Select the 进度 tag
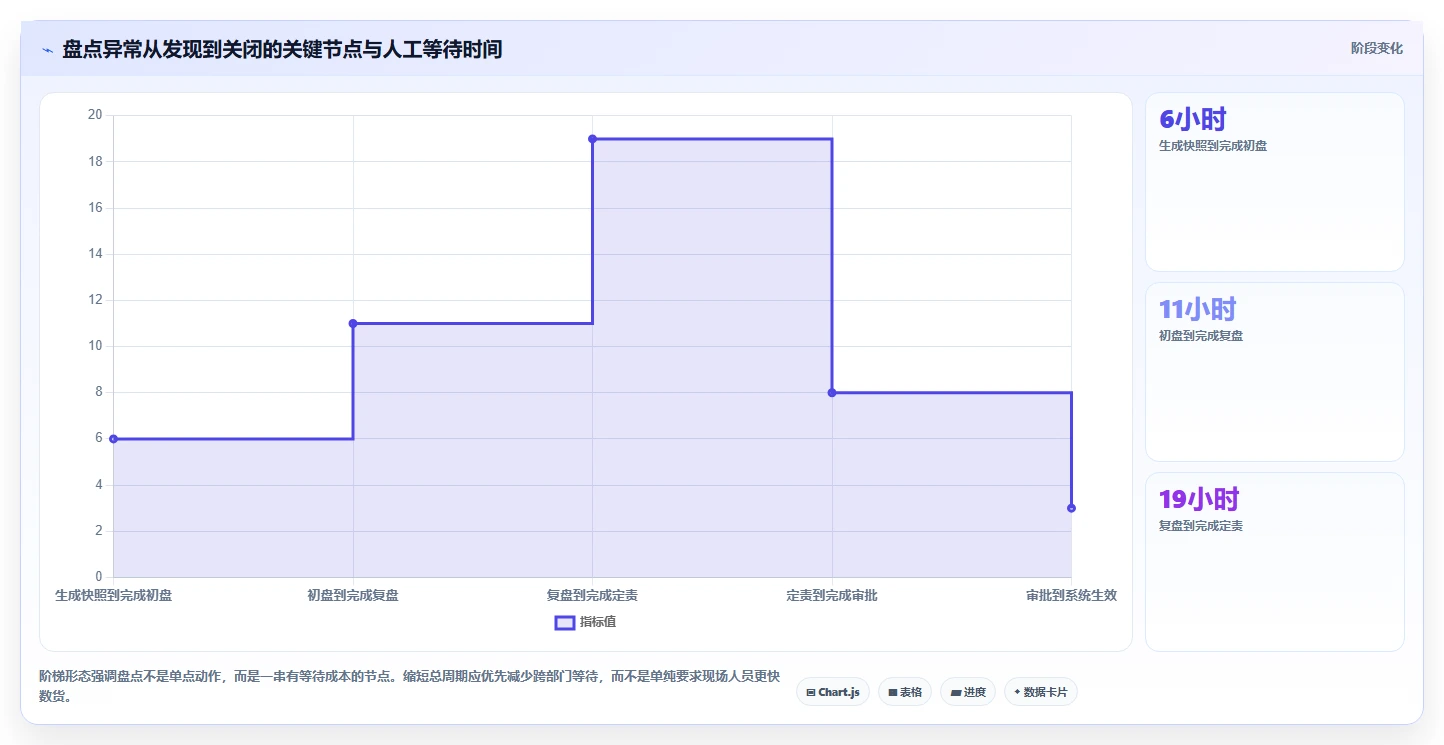The image size is (1444, 745). point(968,692)
